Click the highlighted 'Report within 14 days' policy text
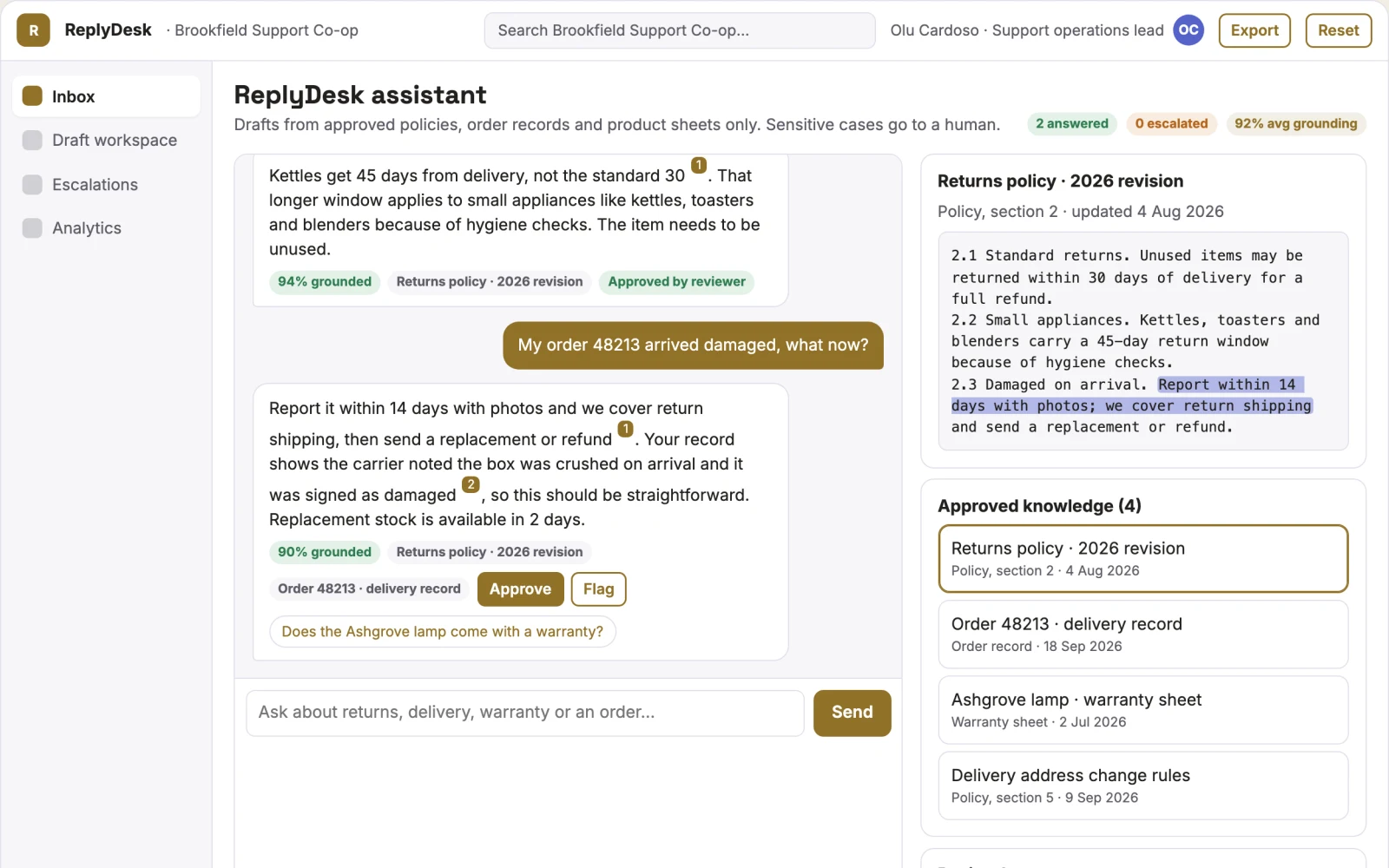The image size is (1389, 868). 1132,395
